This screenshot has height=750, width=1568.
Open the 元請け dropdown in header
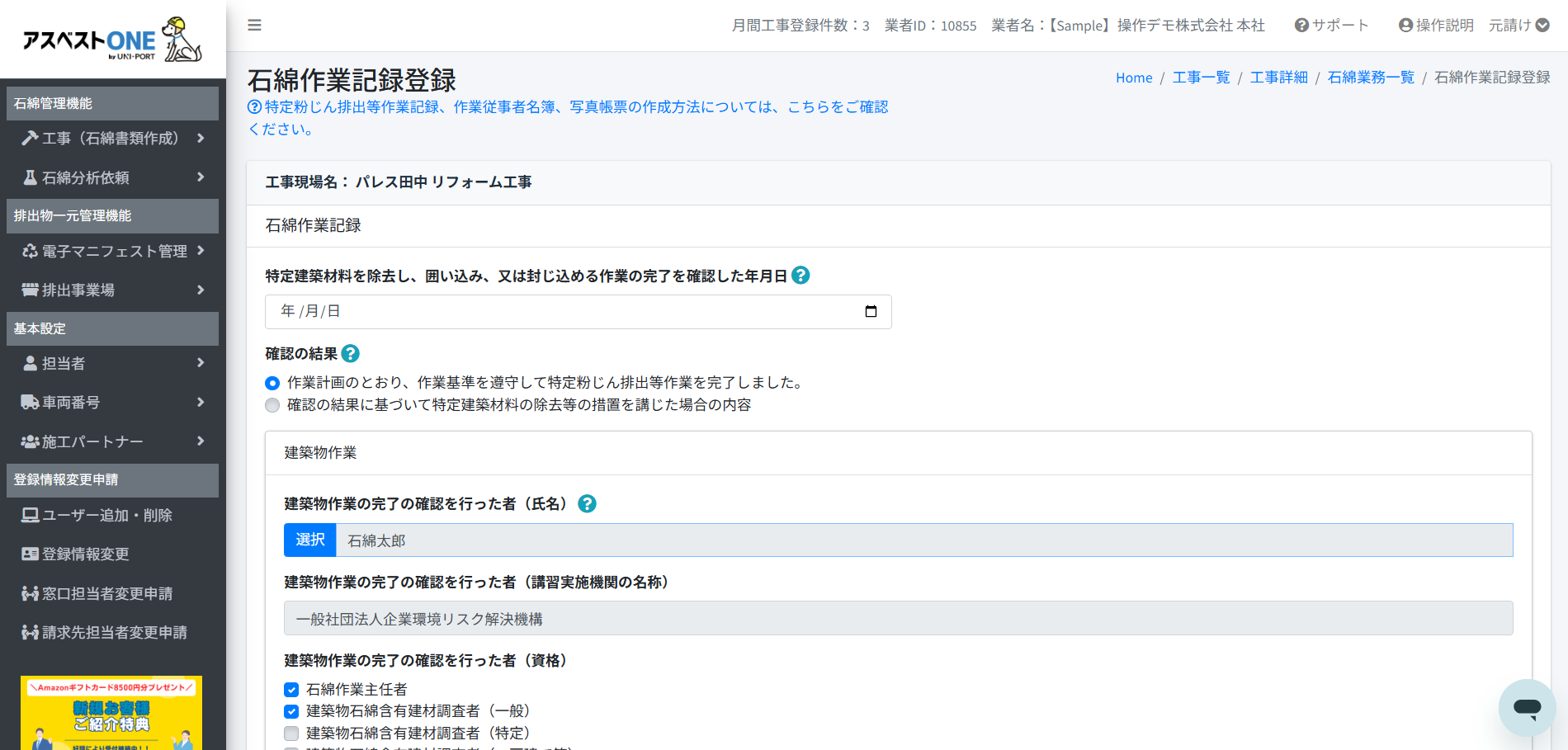(1518, 26)
